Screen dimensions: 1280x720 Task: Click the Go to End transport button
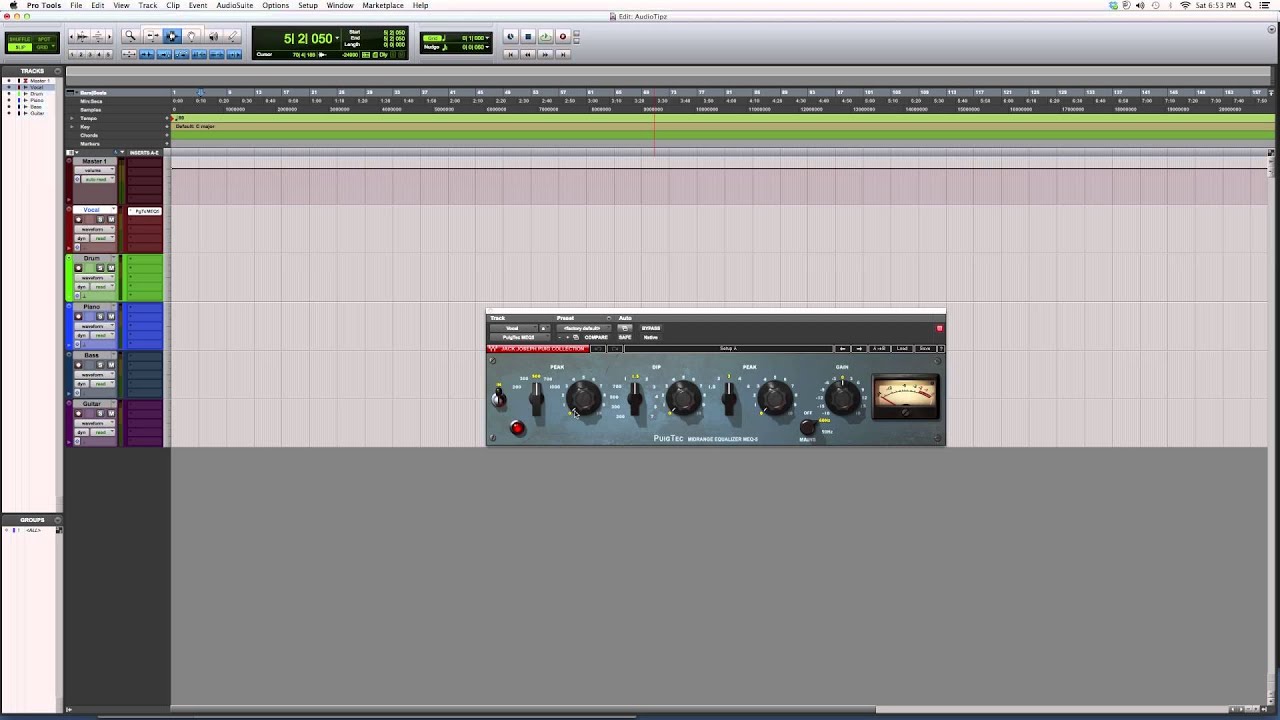562,54
